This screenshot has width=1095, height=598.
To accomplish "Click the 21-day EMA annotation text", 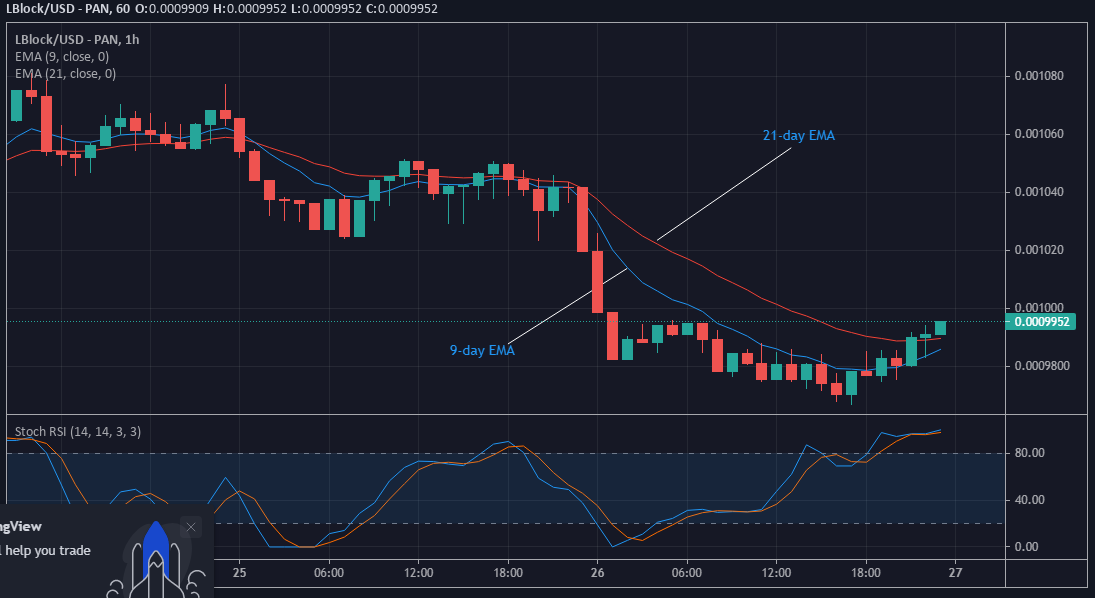I will pyautogui.click(x=798, y=136).
